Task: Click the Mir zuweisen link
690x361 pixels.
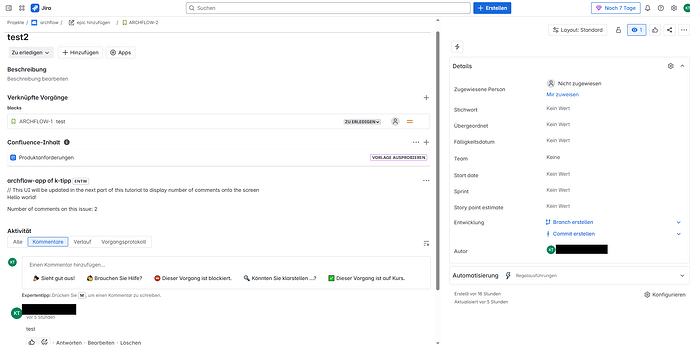Action: pos(562,94)
